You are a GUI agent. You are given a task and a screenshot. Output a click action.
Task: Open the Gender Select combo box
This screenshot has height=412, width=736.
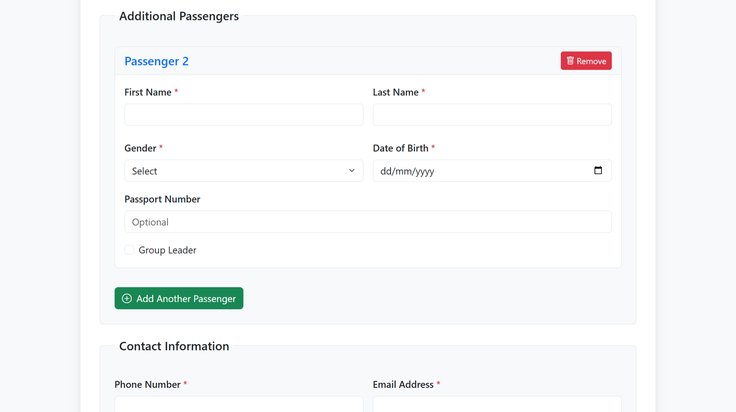pos(244,171)
